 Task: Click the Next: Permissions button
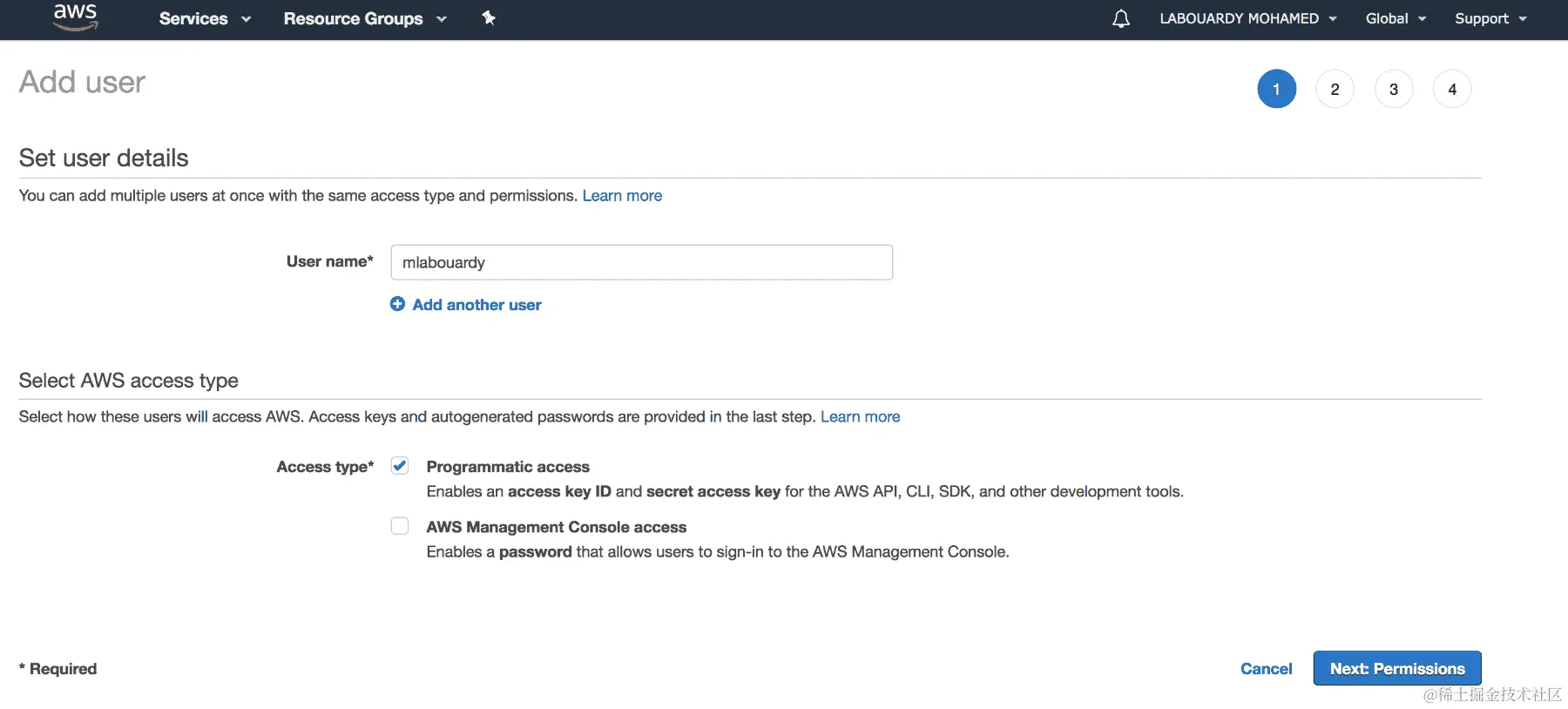point(1396,668)
